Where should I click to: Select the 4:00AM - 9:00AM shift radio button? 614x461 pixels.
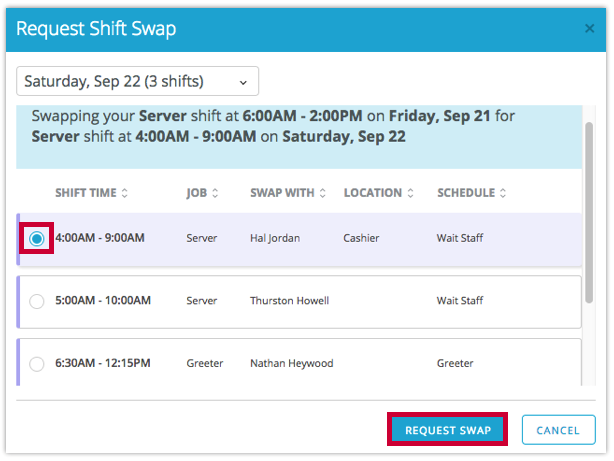click(37, 239)
